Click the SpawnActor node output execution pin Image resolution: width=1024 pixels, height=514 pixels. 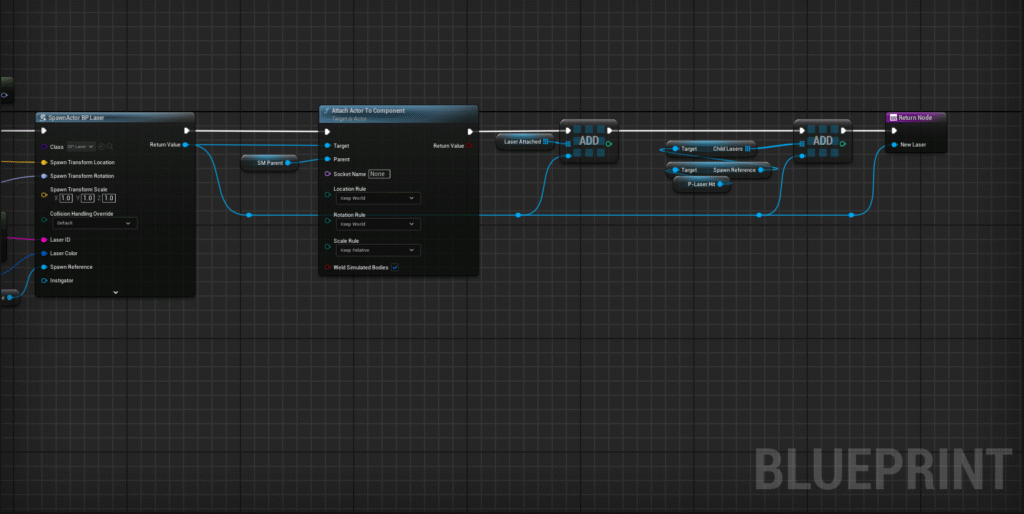coord(187,131)
